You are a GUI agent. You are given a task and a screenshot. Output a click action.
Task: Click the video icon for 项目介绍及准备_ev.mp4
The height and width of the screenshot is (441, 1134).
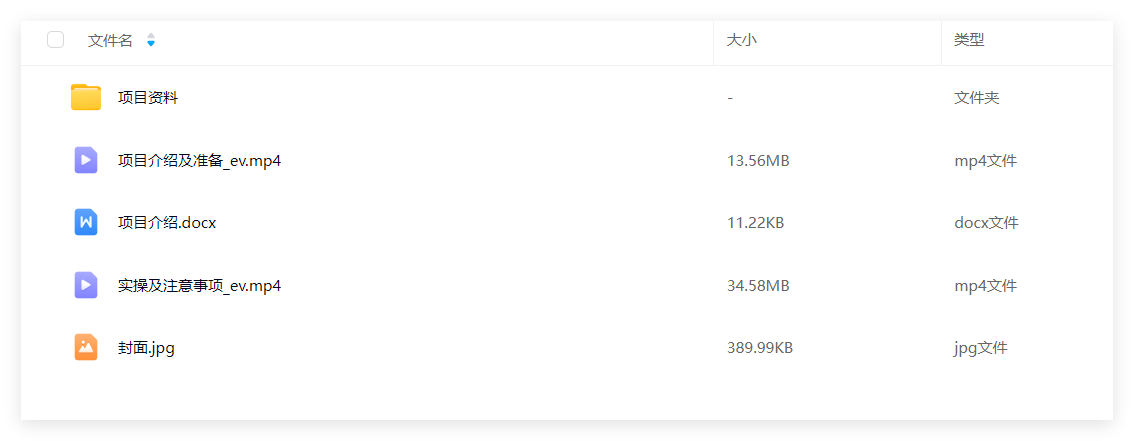click(x=86, y=160)
